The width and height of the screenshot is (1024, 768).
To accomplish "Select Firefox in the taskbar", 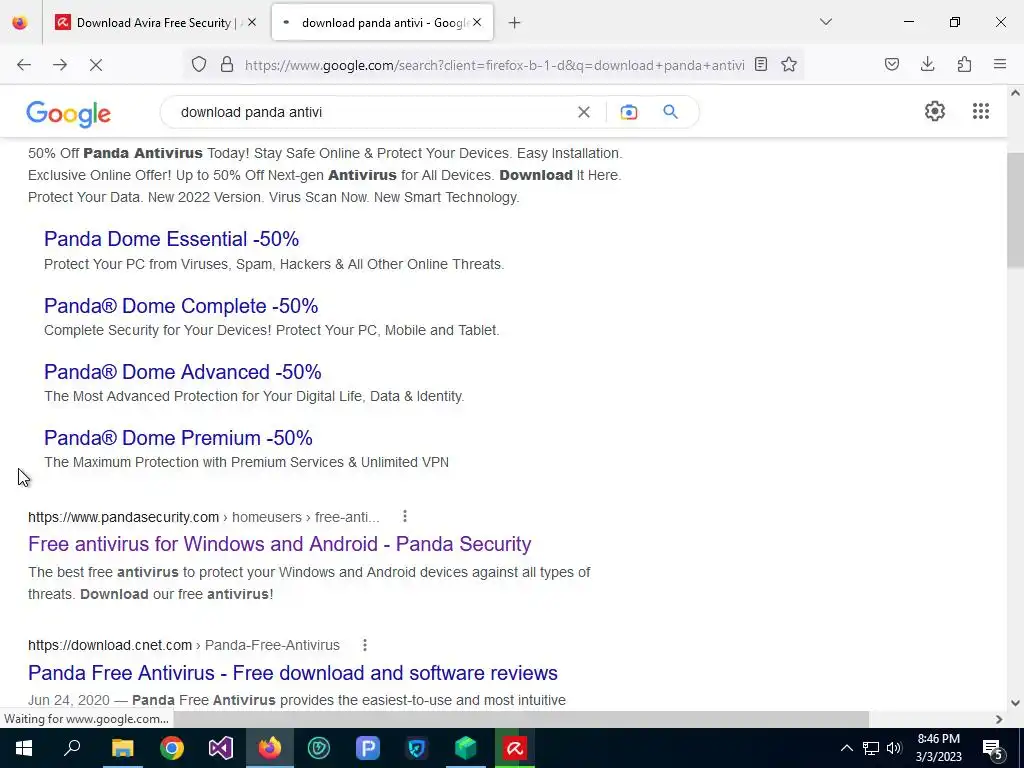I will click(270, 748).
